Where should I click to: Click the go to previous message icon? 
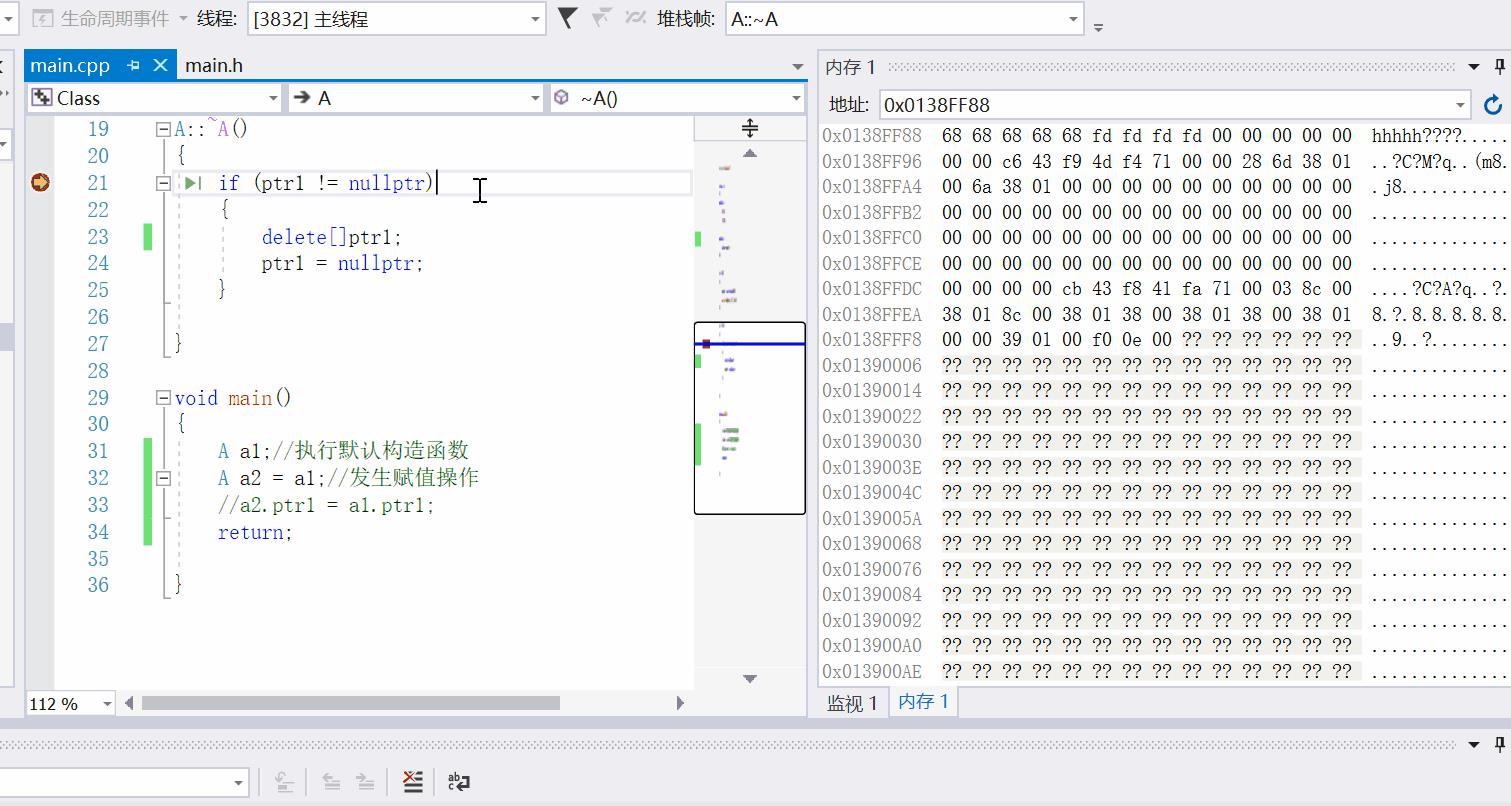click(331, 782)
